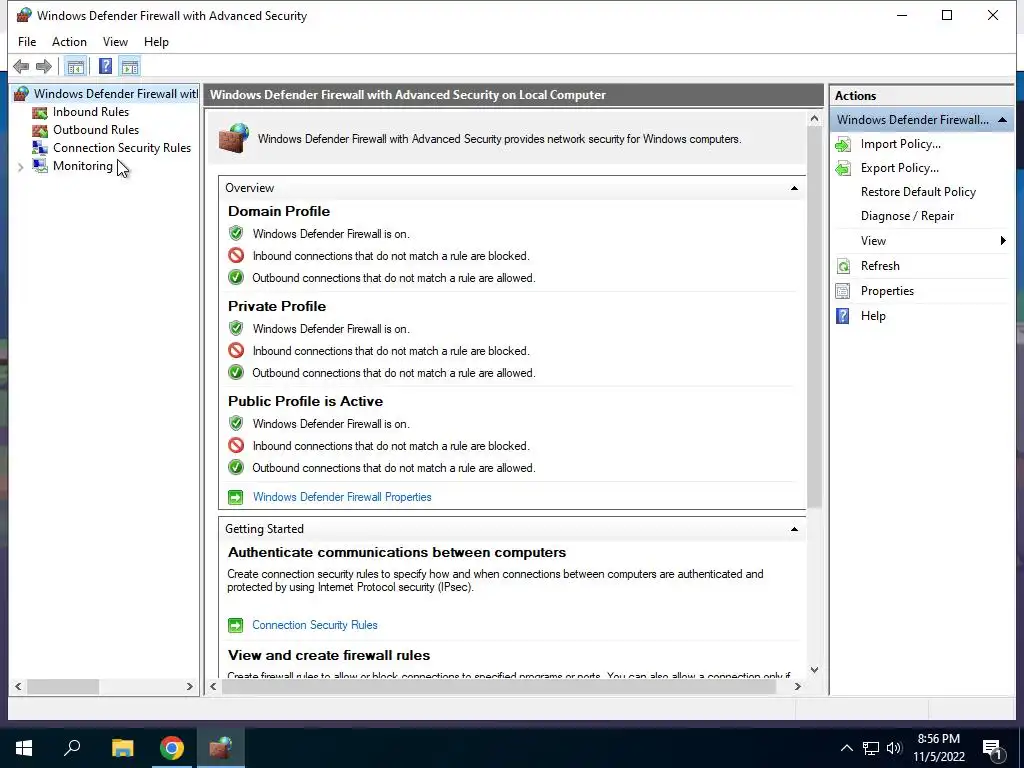Click the firewall app taskbar icon
This screenshot has height=768, width=1024.
pos(221,748)
